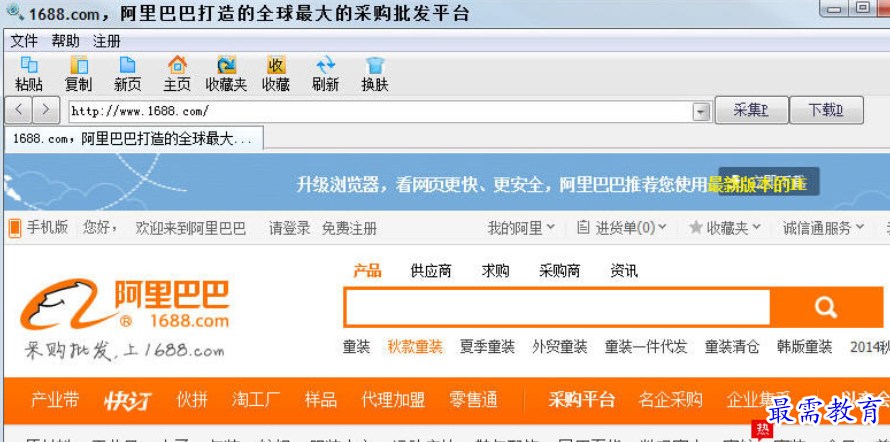Screen dimensions: 890x442
Task: Change skin using 换肤 icon
Action: click(375, 74)
